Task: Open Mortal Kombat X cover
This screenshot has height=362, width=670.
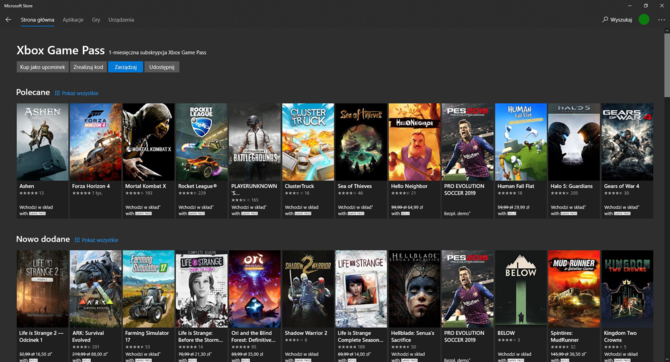Action: pyautogui.click(x=149, y=141)
